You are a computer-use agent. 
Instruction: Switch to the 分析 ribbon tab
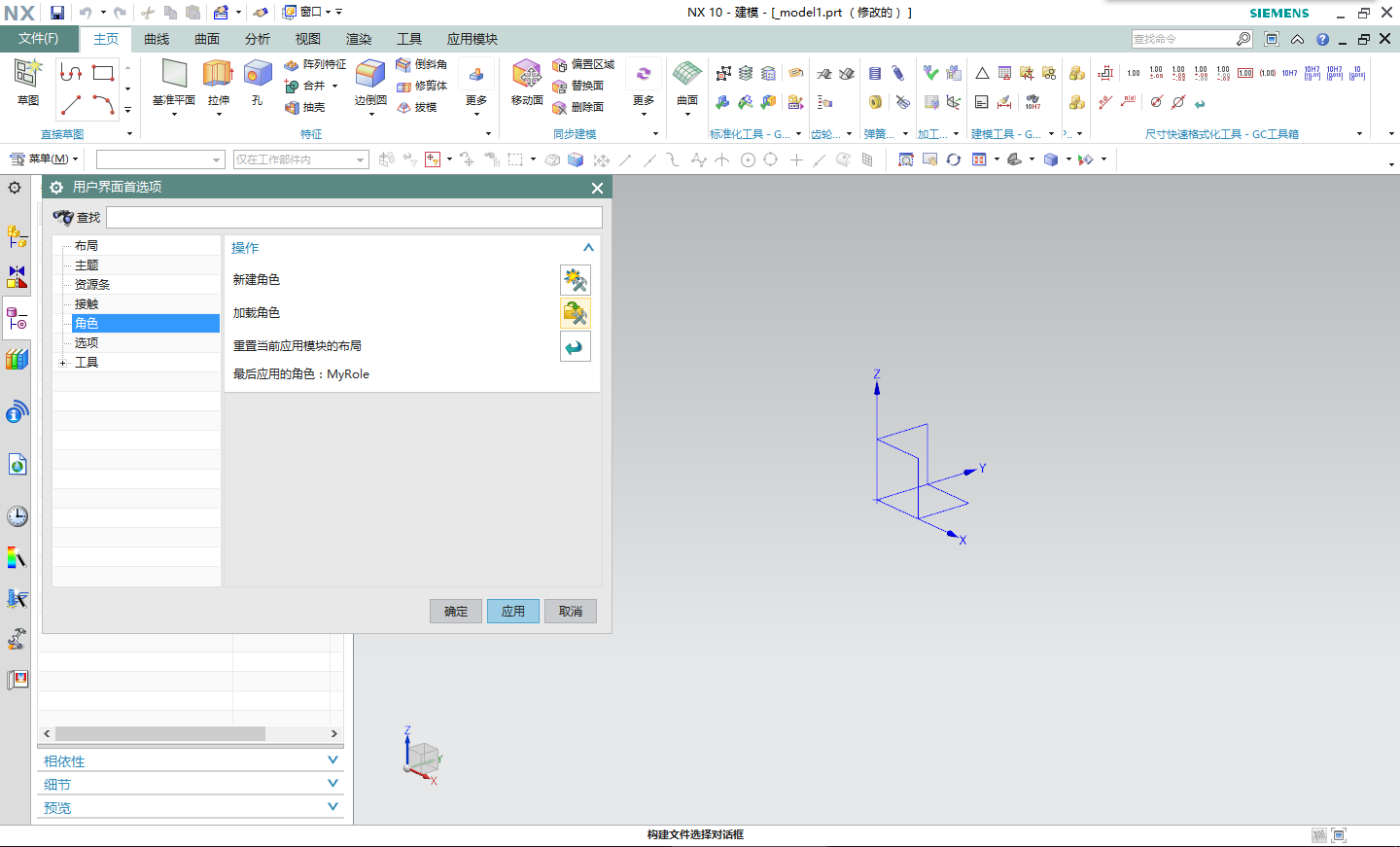pos(258,39)
